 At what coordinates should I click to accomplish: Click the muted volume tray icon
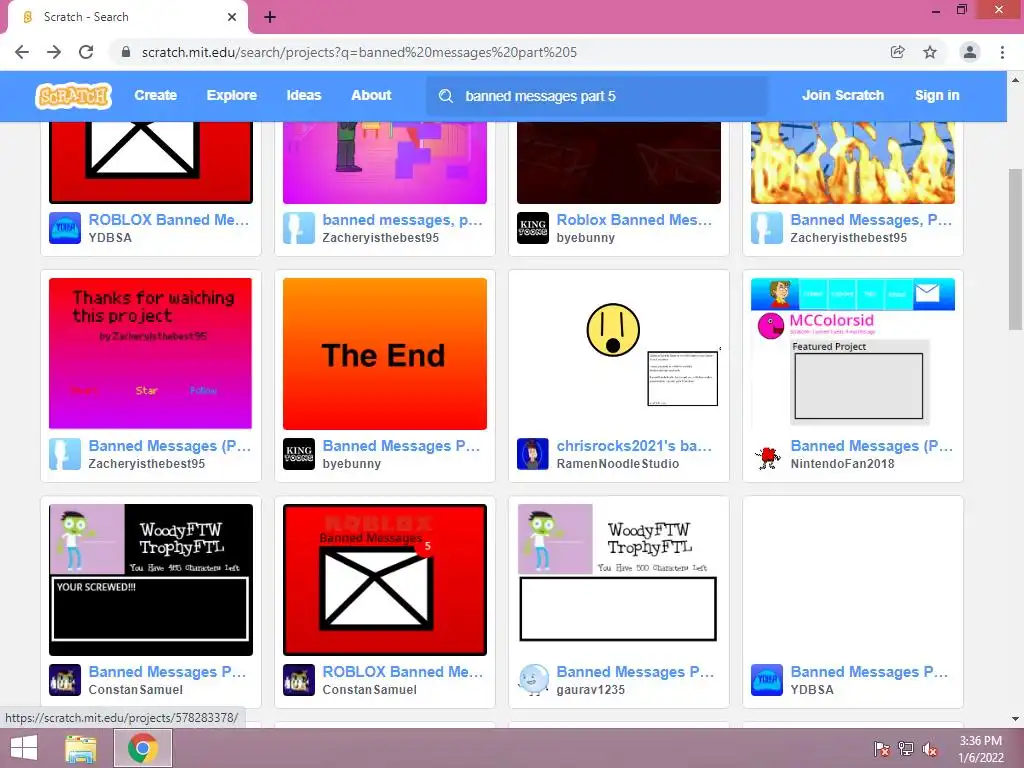point(930,748)
